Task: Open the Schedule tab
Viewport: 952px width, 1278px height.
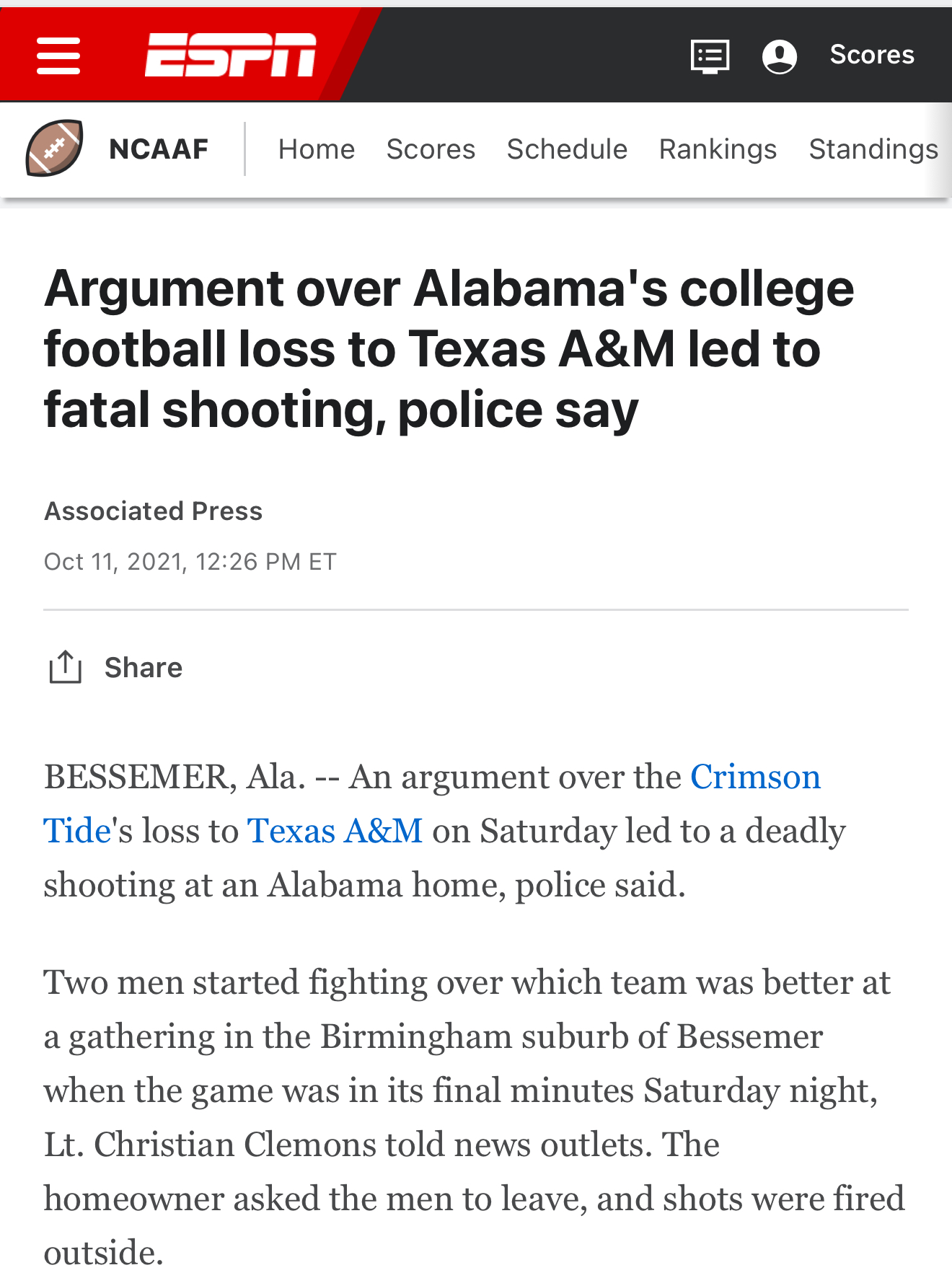Action: pyautogui.click(x=567, y=149)
